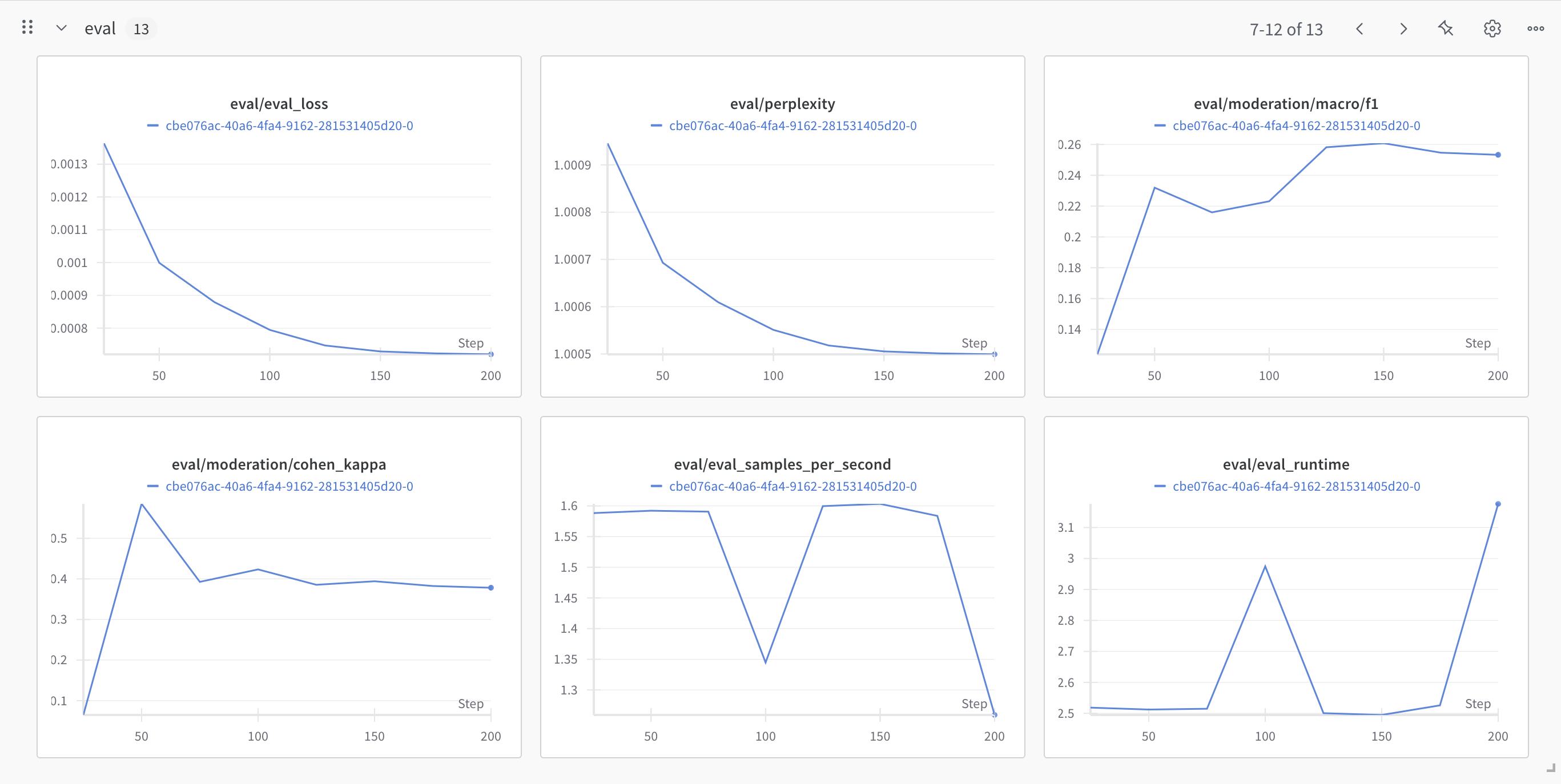
Task: Click run legend link in eval_loss chart
Action: click(x=289, y=126)
